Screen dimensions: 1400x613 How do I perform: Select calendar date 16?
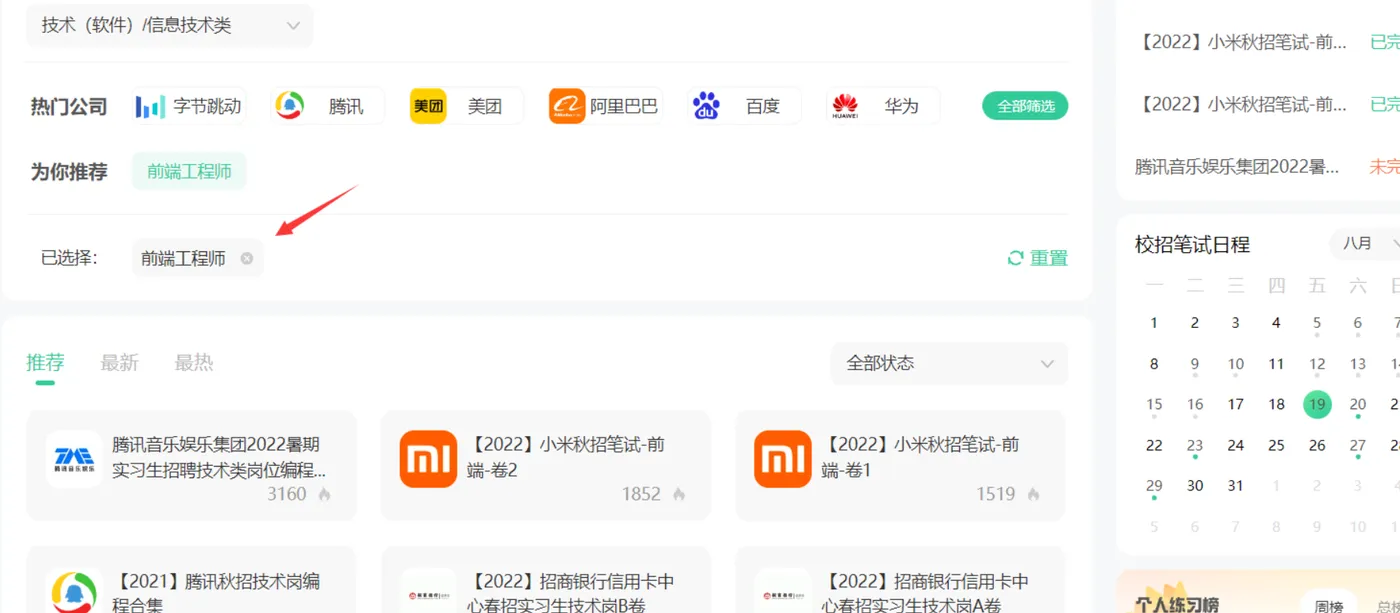coord(1195,405)
